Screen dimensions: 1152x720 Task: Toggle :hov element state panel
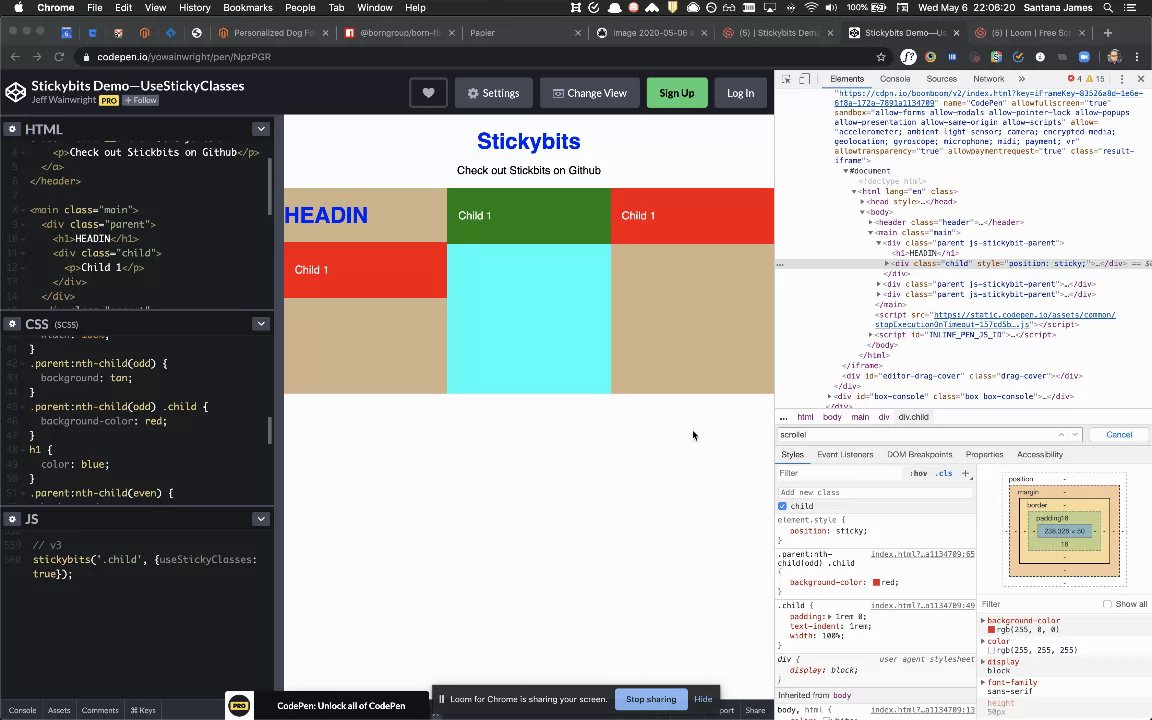click(918, 473)
